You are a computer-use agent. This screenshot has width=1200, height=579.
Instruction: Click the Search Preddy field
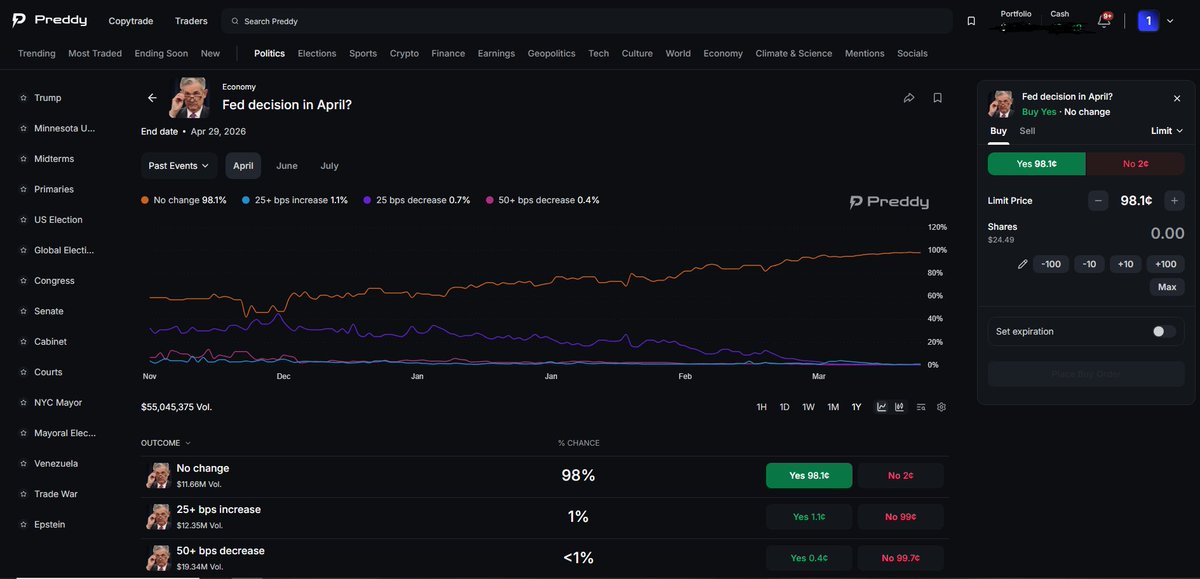(x=585, y=21)
